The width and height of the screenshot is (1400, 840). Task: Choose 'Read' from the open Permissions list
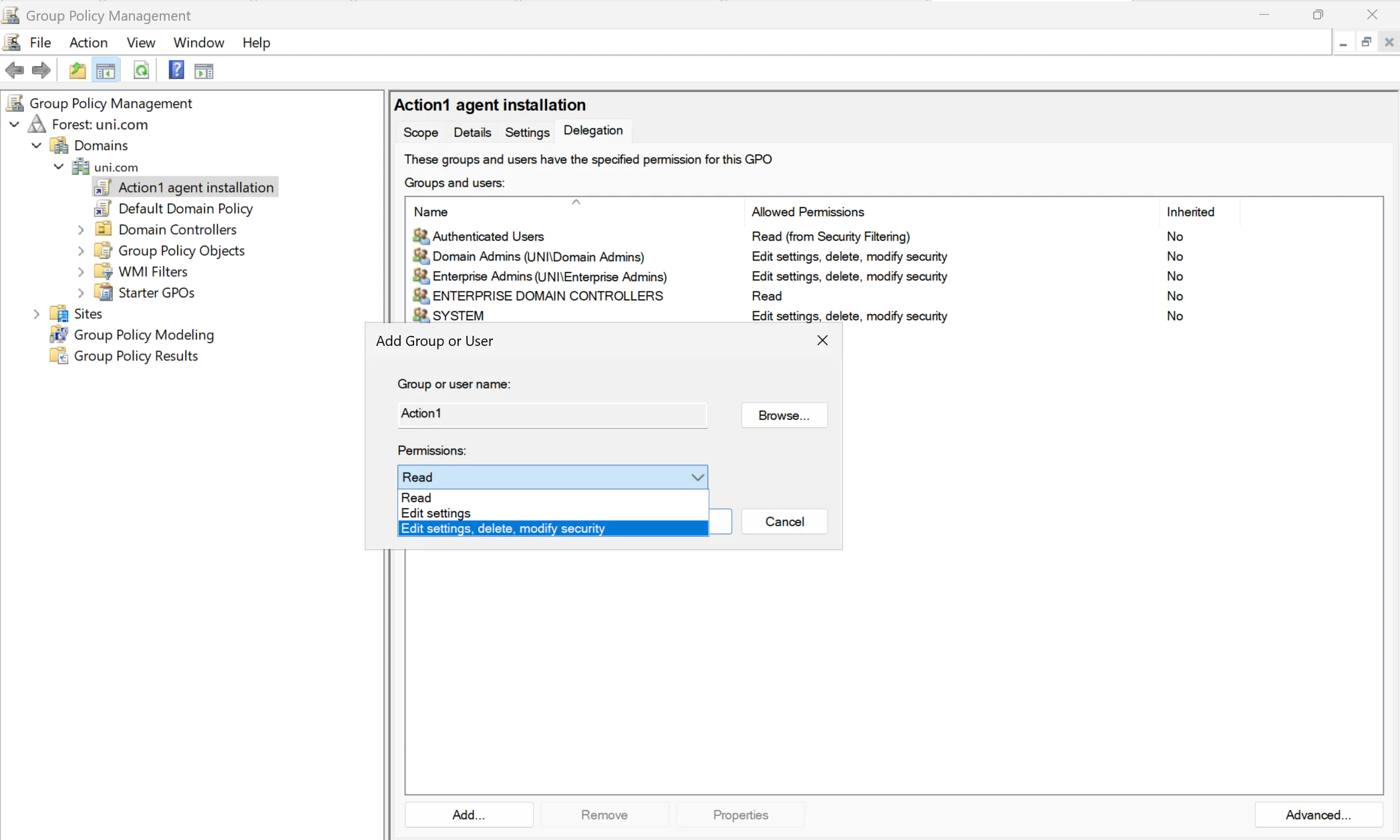tap(416, 497)
